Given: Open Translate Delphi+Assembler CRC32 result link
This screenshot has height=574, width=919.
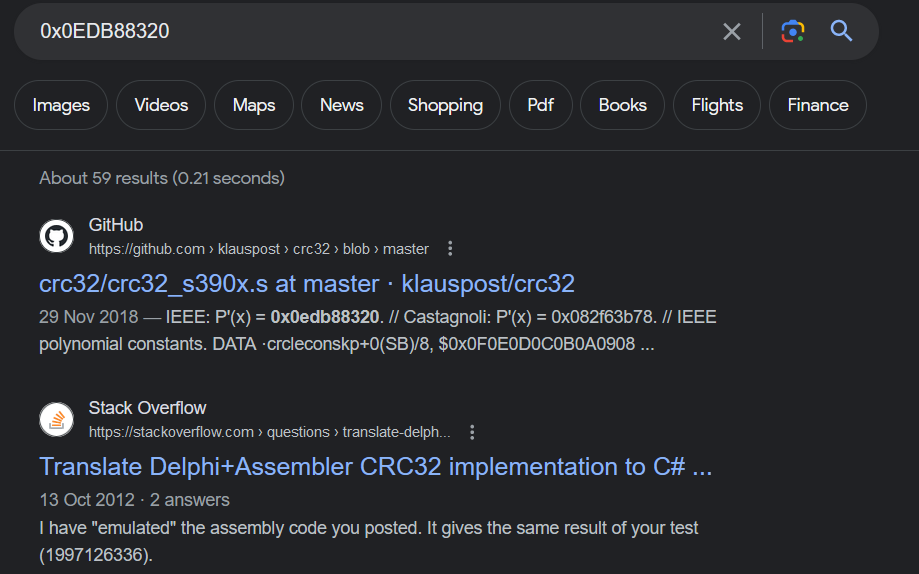Looking at the screenshot, I should (375, 467).
